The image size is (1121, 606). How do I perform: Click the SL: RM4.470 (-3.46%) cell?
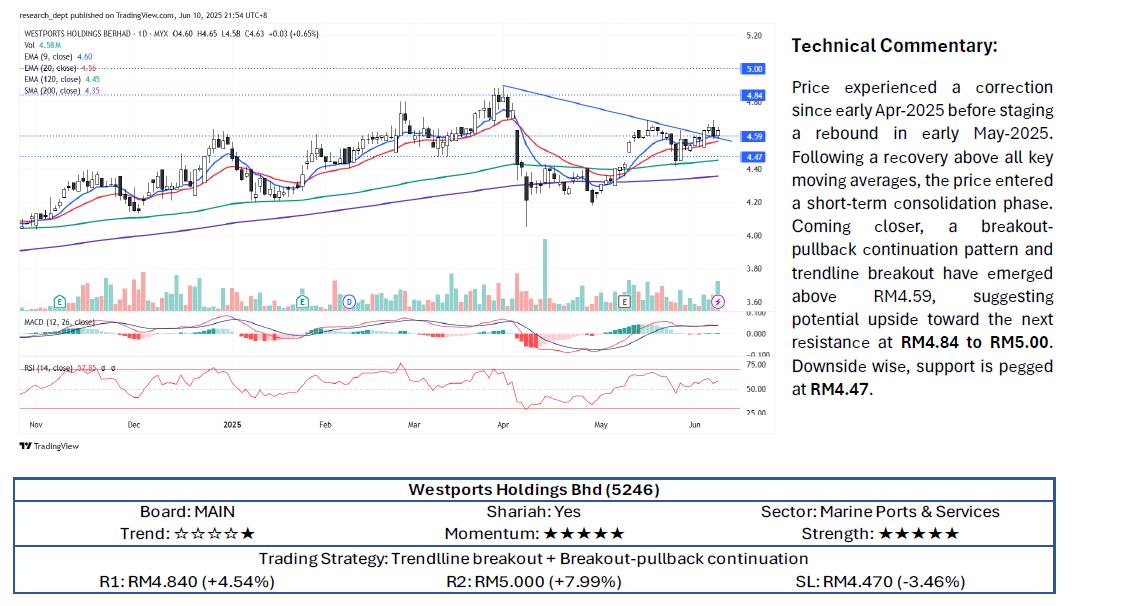tap(880, 582)
